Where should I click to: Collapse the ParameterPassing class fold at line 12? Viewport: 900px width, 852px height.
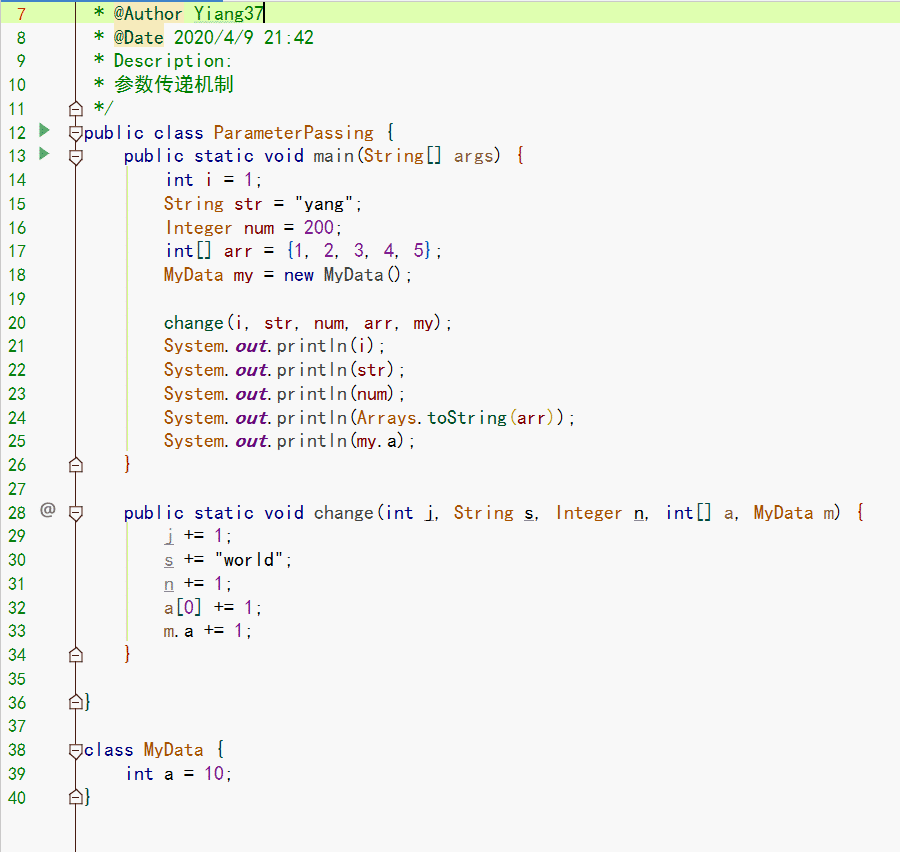point(76,133)
